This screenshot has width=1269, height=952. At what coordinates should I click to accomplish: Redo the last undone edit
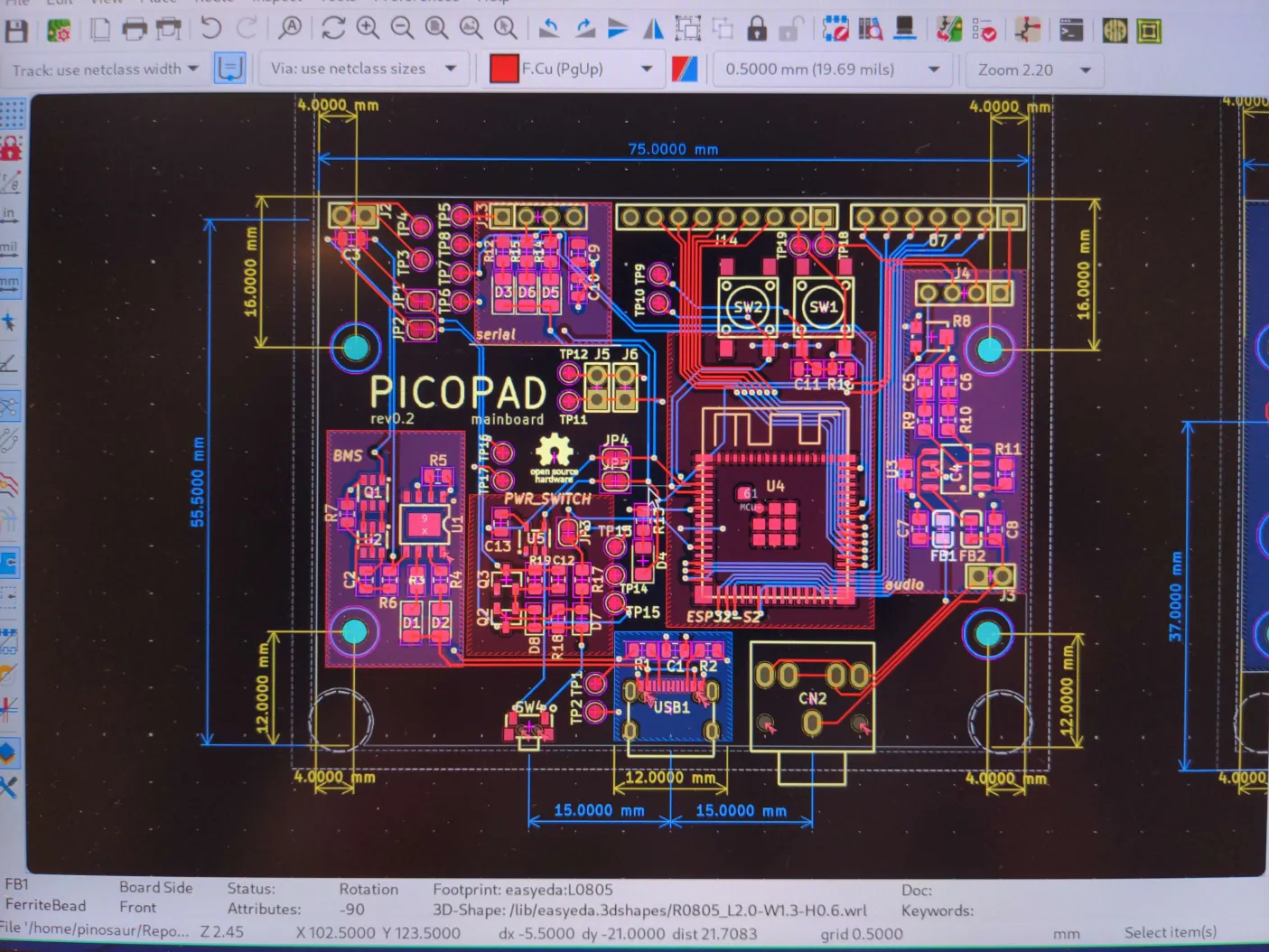246,28
